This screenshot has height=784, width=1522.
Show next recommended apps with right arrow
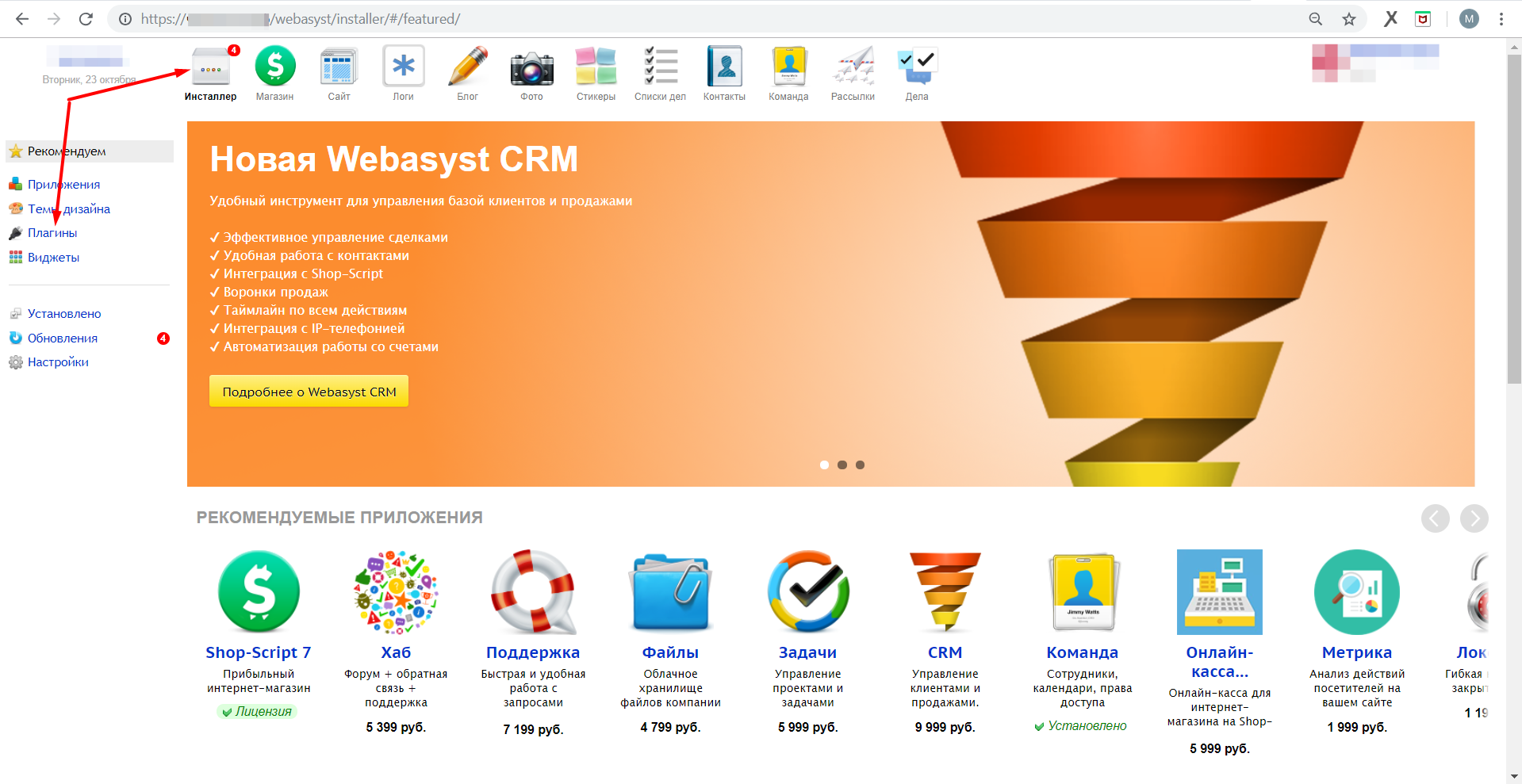[1474, 518]
